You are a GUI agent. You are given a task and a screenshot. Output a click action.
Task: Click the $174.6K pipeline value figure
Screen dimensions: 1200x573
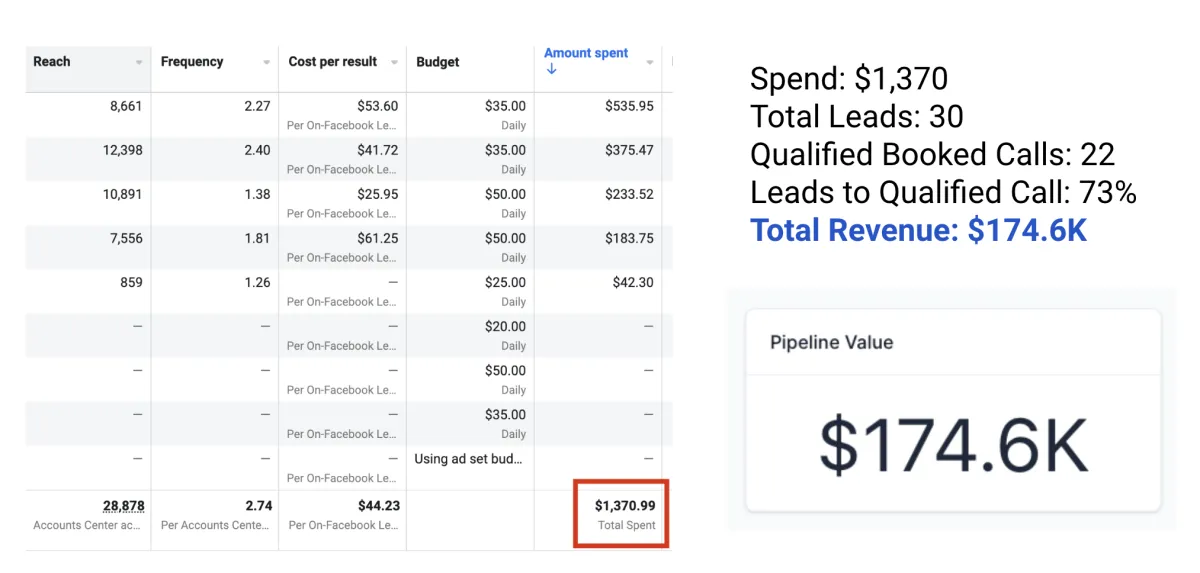coord(953,445)
